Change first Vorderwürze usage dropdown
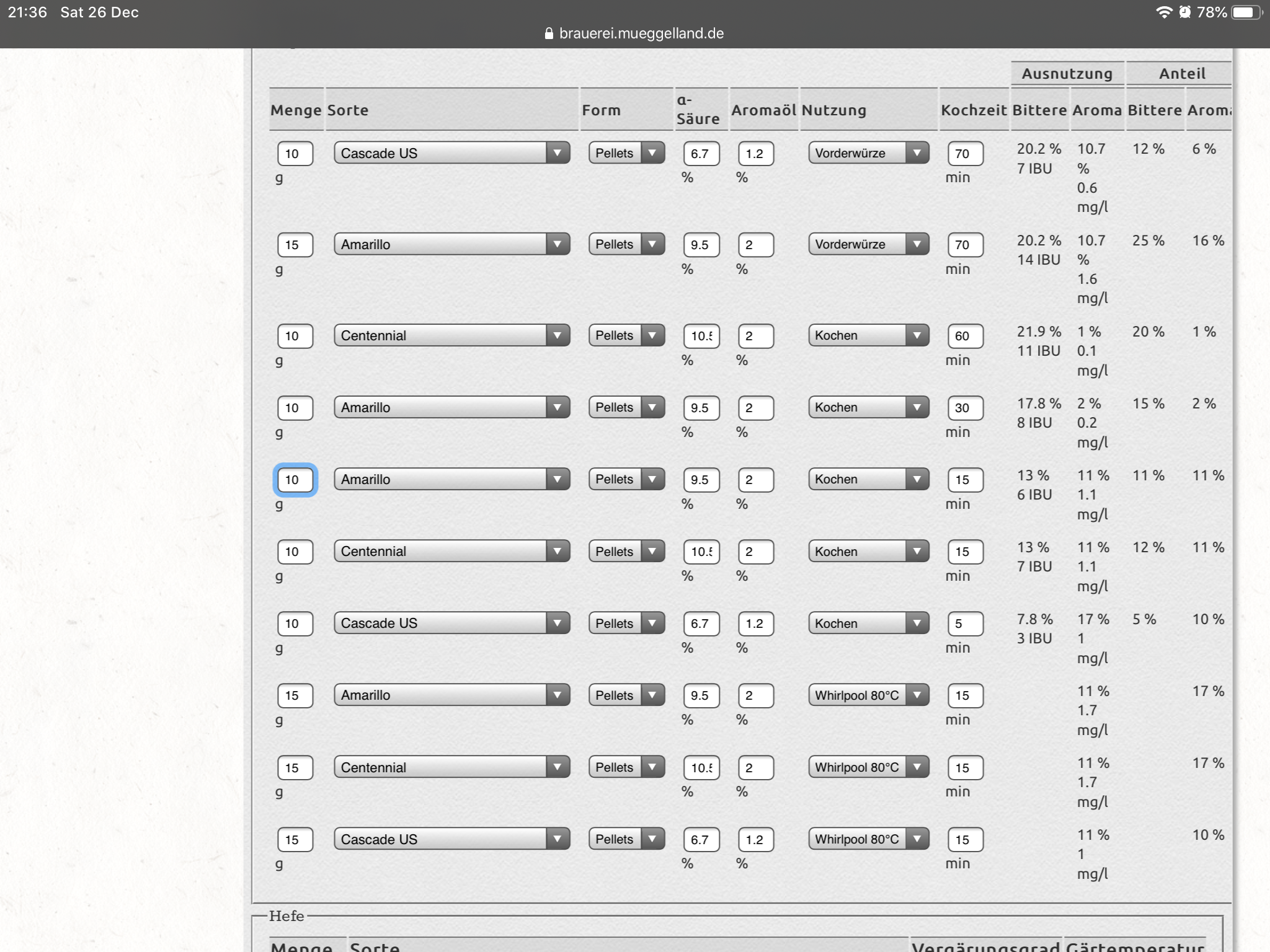 [868, 153]
